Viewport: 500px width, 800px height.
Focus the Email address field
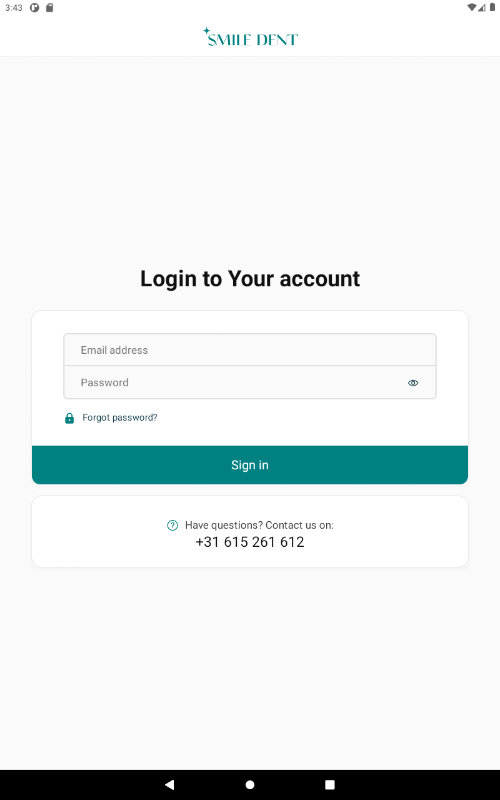[250, 350]
